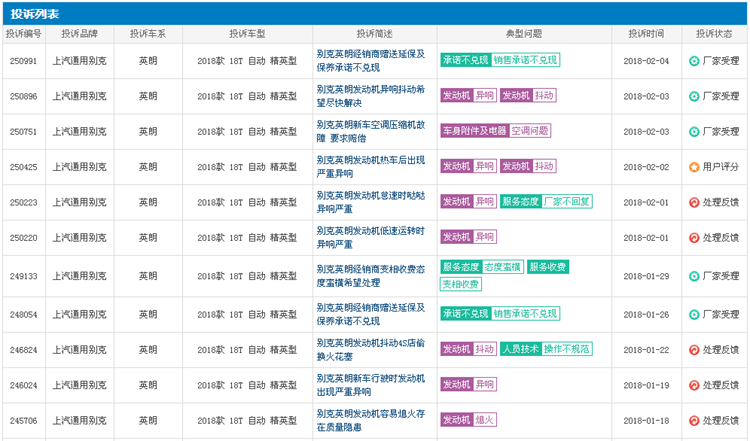The width and height of the screenshot is (750, 441).
Task: Click 变相收费 tag in row 249133
Action: (x=461, y=284)
